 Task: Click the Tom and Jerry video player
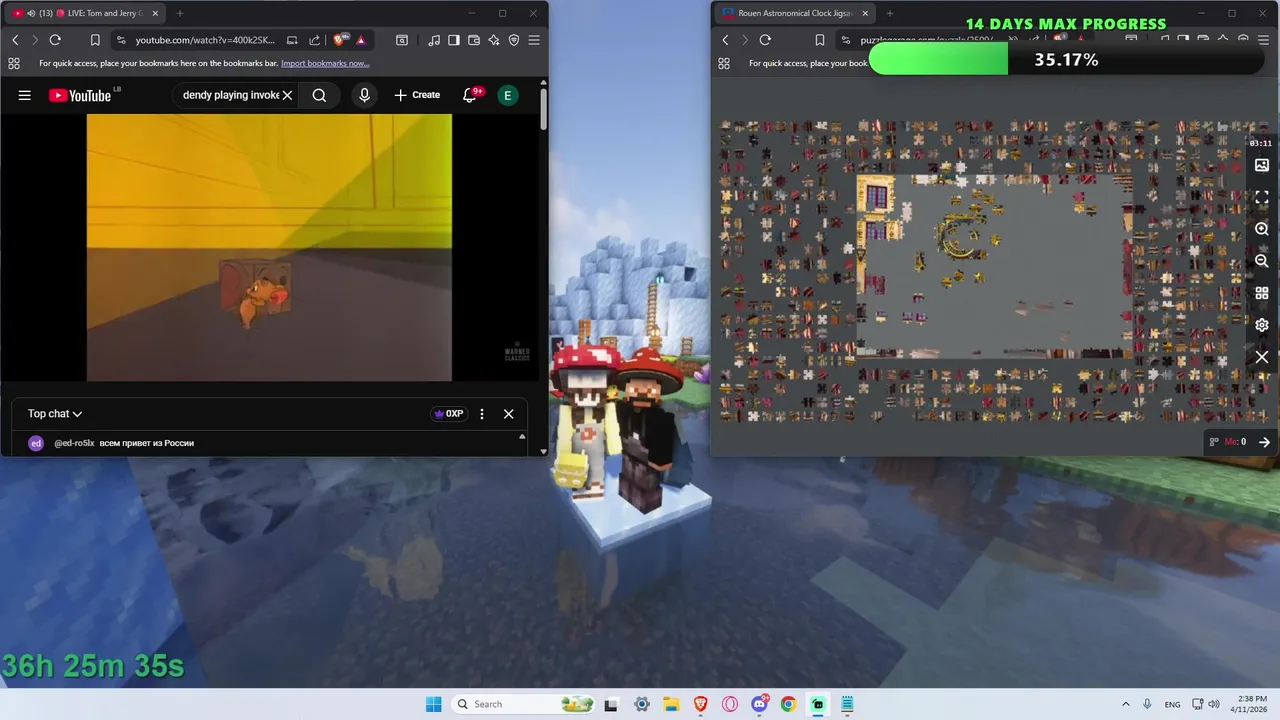[x=269, y=247]
